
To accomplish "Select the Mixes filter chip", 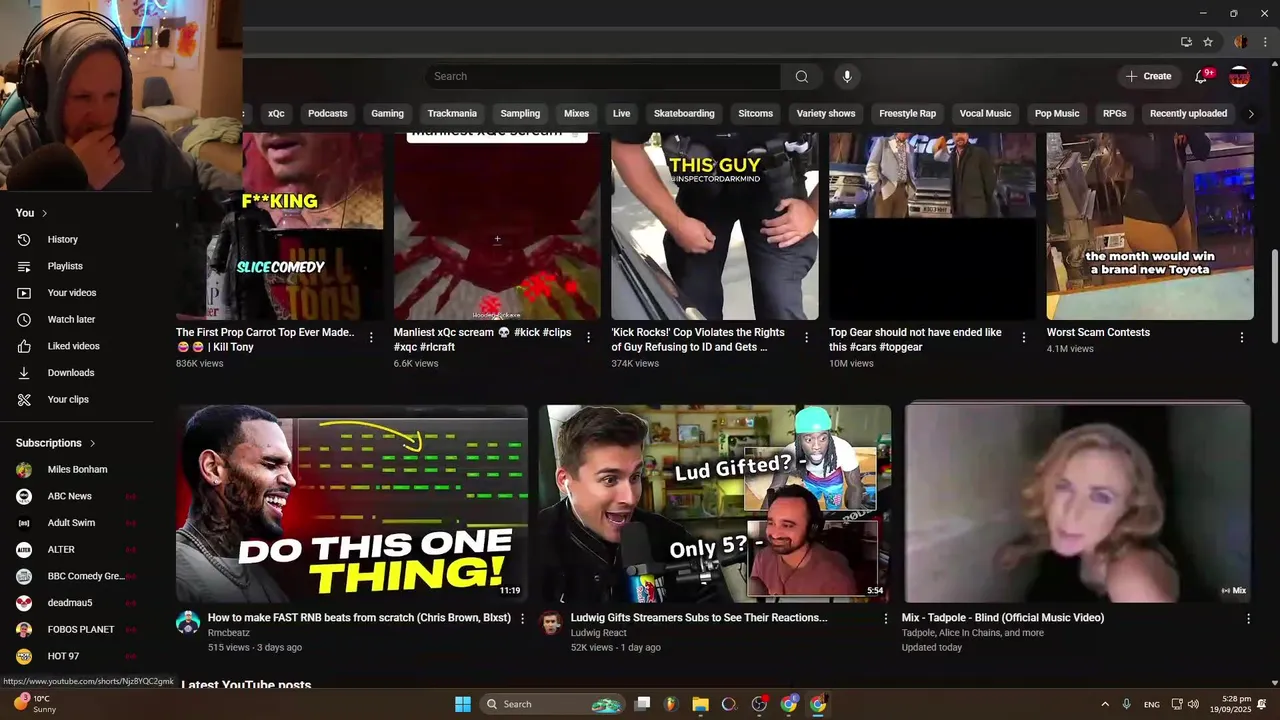I will pyautogui.click(x=577, y=113).
